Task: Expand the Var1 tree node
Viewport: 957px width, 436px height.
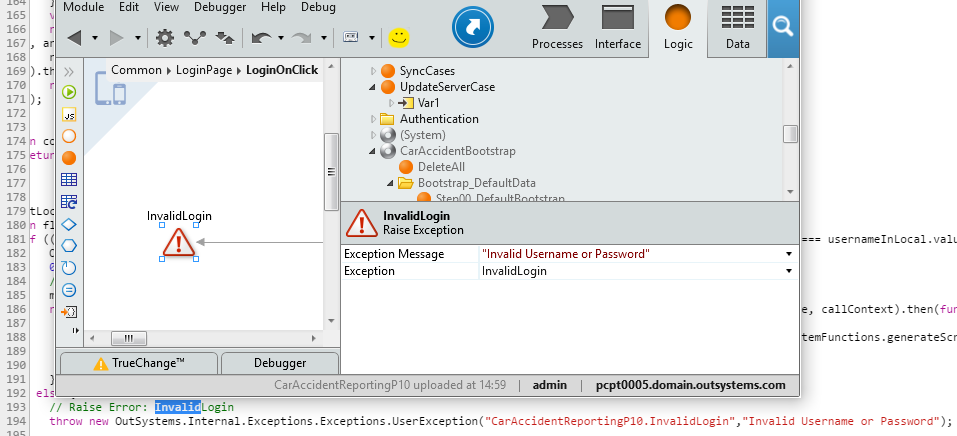Action: pyautogui.click(x=391, y=103)
